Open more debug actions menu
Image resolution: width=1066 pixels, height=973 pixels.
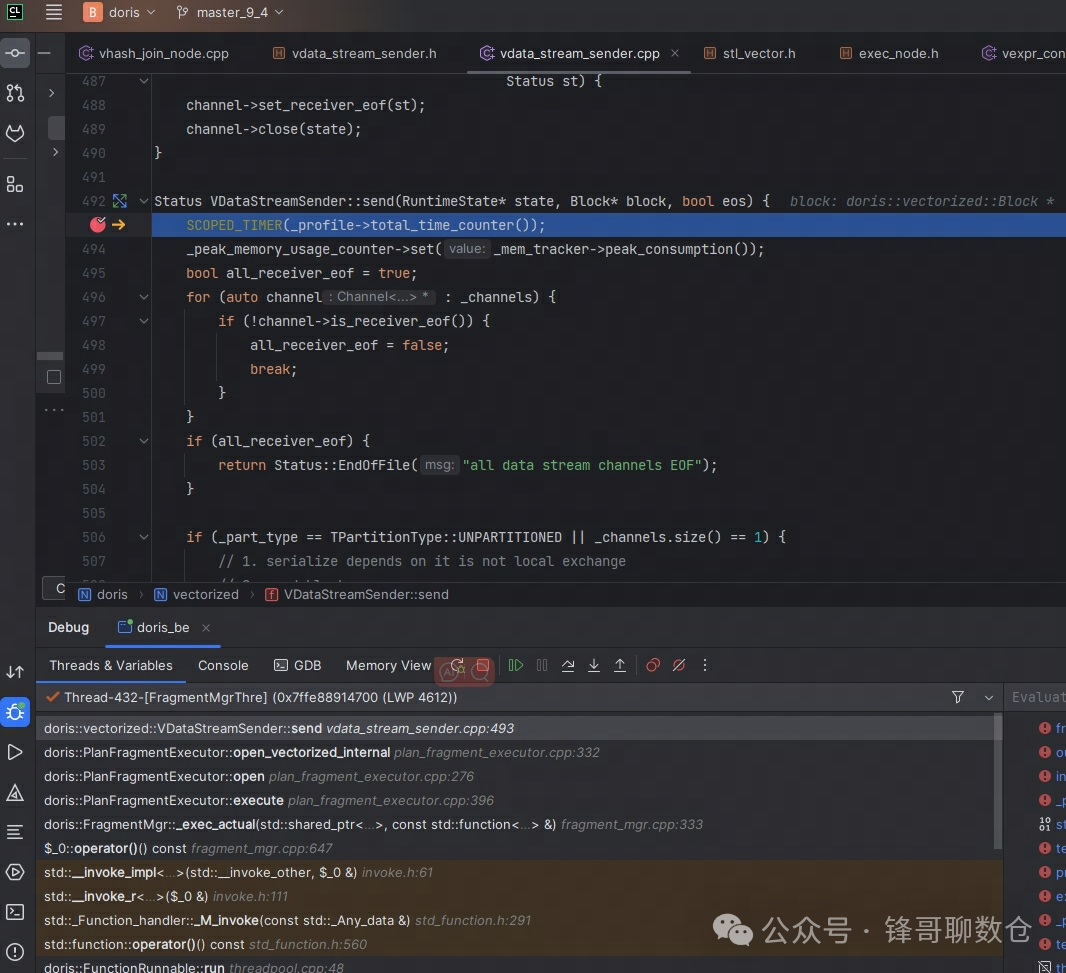pyautogui.click(x=705, y=665)
